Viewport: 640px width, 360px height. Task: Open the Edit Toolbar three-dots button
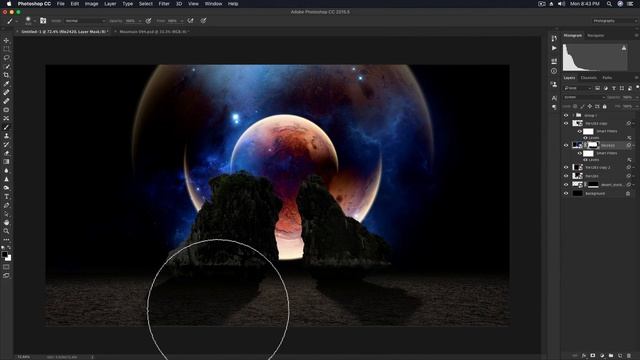6,240
